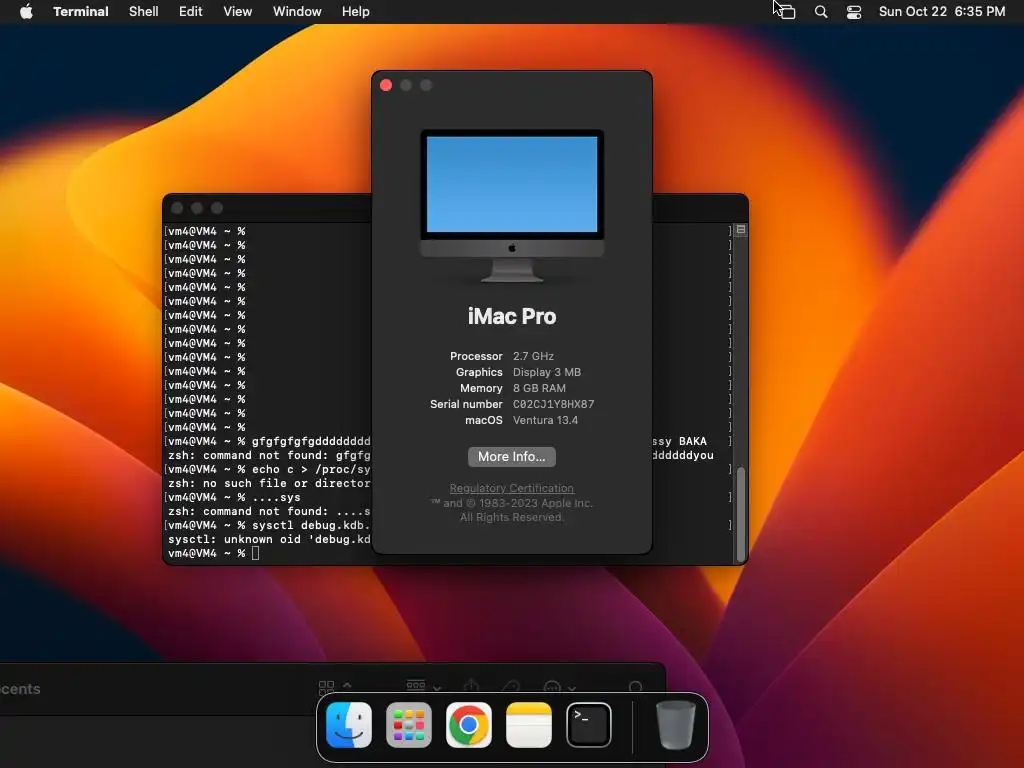
Task: Open Finder window group-by dropdown
Action: pos(424,686)
